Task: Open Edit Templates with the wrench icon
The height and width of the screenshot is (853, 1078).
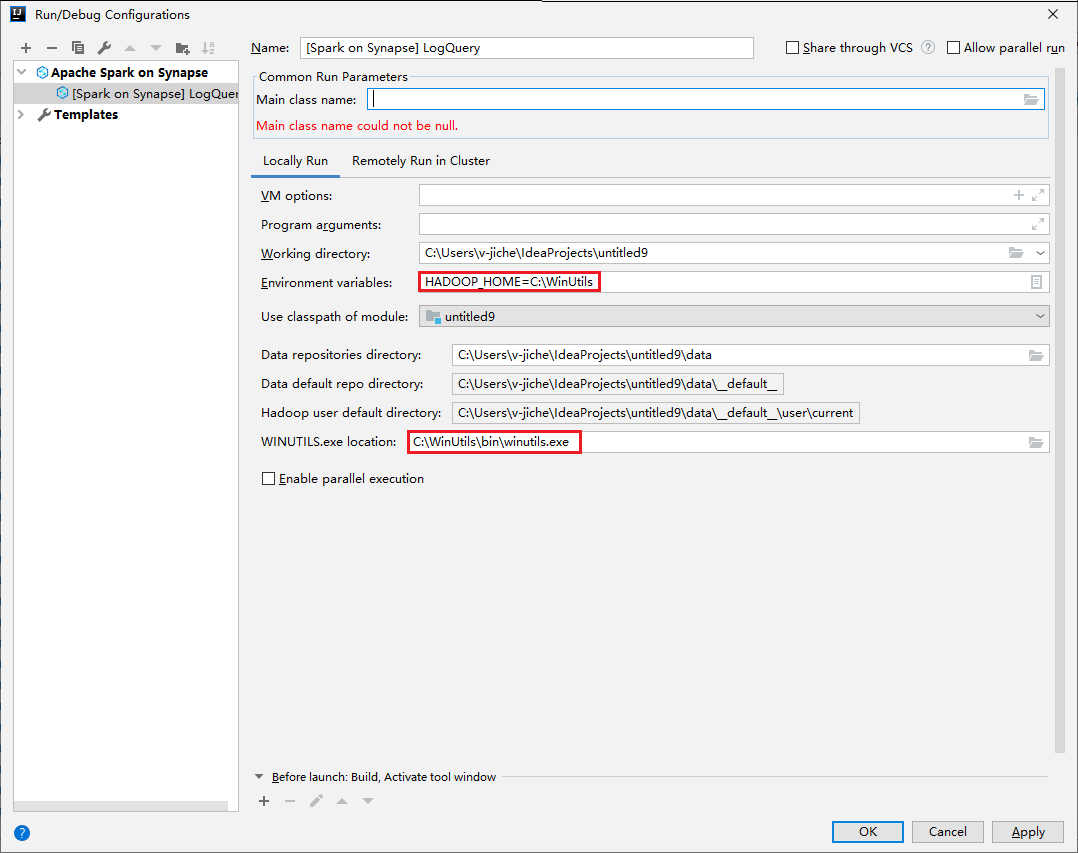Action: pos(103,47)
